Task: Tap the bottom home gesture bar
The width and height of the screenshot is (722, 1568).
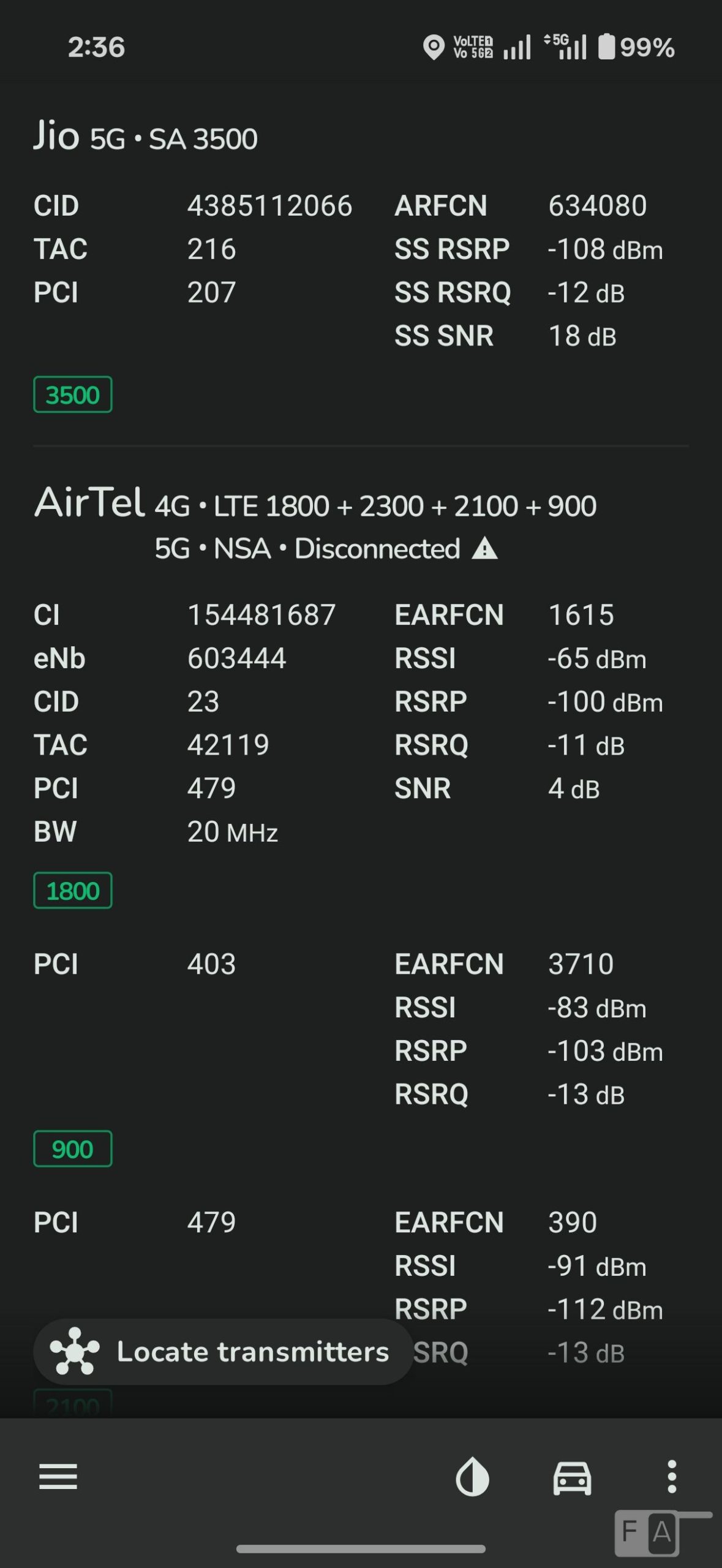Action: pyautogui.click(x=361, y=1549)
